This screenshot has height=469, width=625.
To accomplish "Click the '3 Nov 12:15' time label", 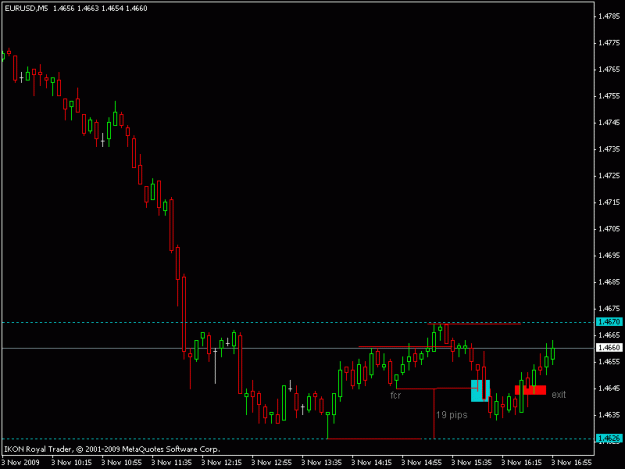I will coord(221,463).
